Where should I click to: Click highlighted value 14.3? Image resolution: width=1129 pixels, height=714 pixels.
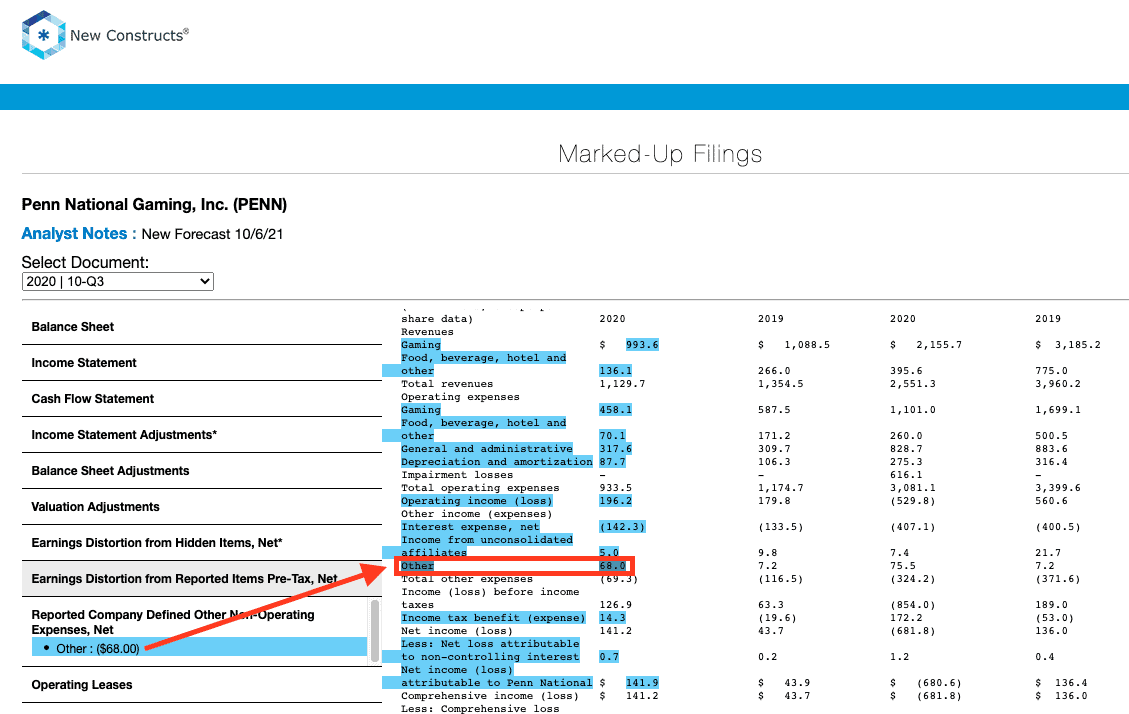coord(612,618)
